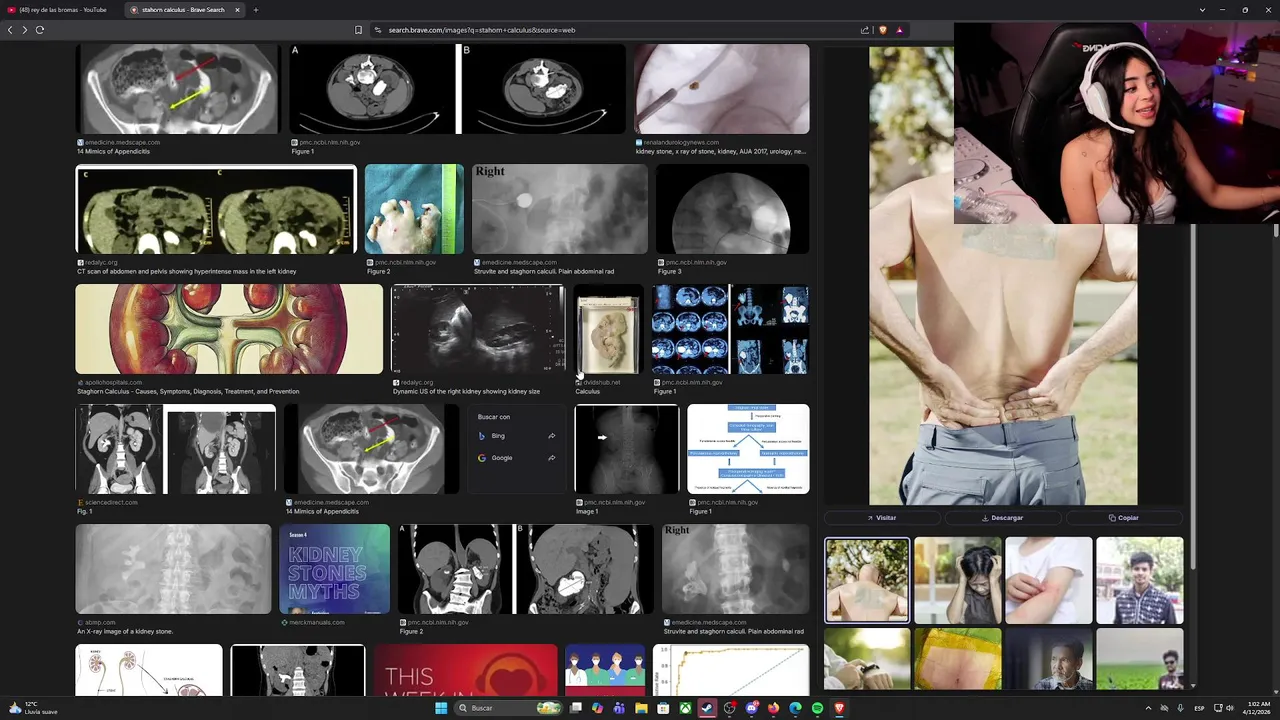Switch to the rey de las bromas YouTube tab
The width and height of the screenshot is (1280, 720).
[x=62, y=10]
